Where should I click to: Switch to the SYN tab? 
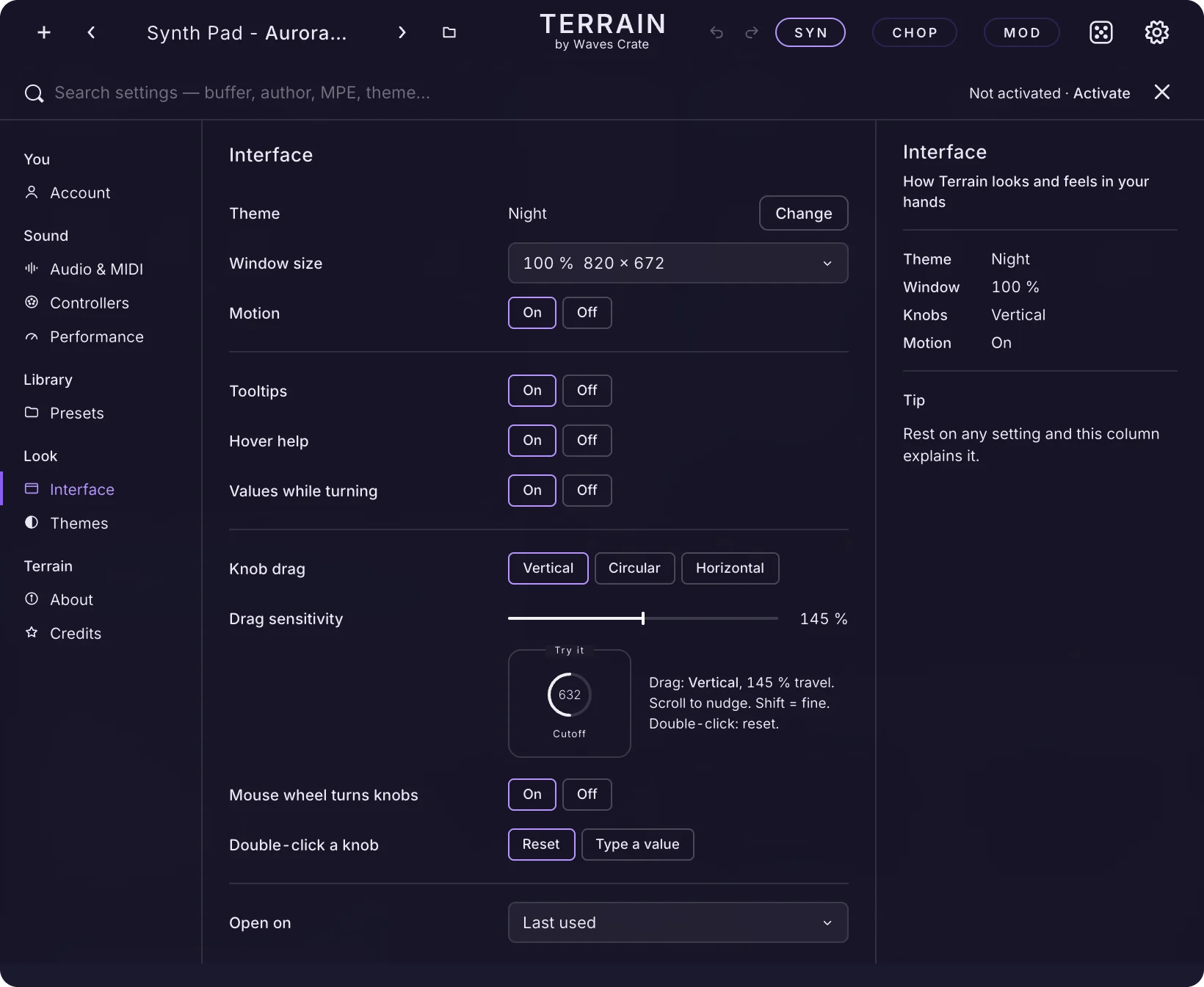(x=810, y=32)
